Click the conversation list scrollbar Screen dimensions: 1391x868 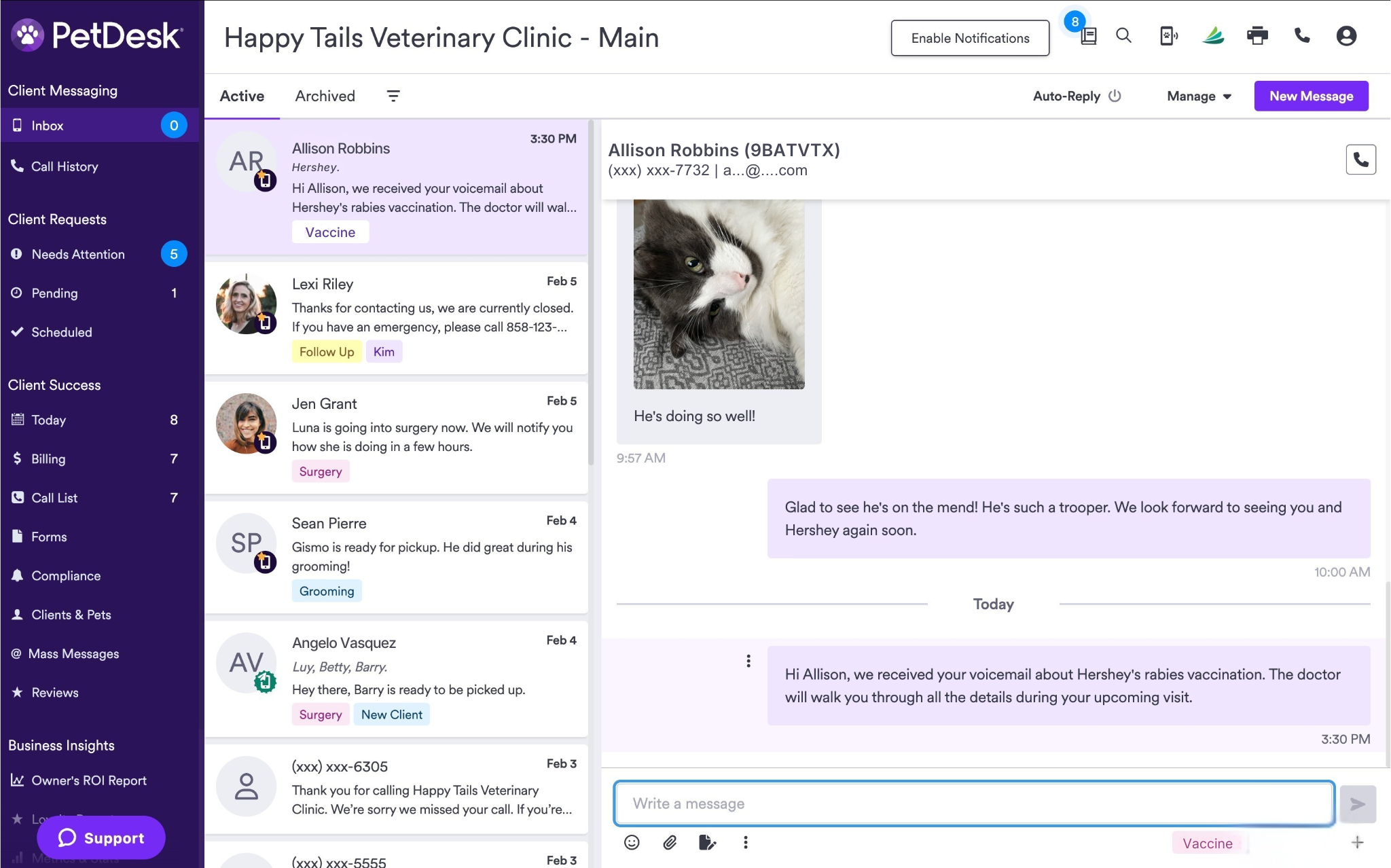591,292
